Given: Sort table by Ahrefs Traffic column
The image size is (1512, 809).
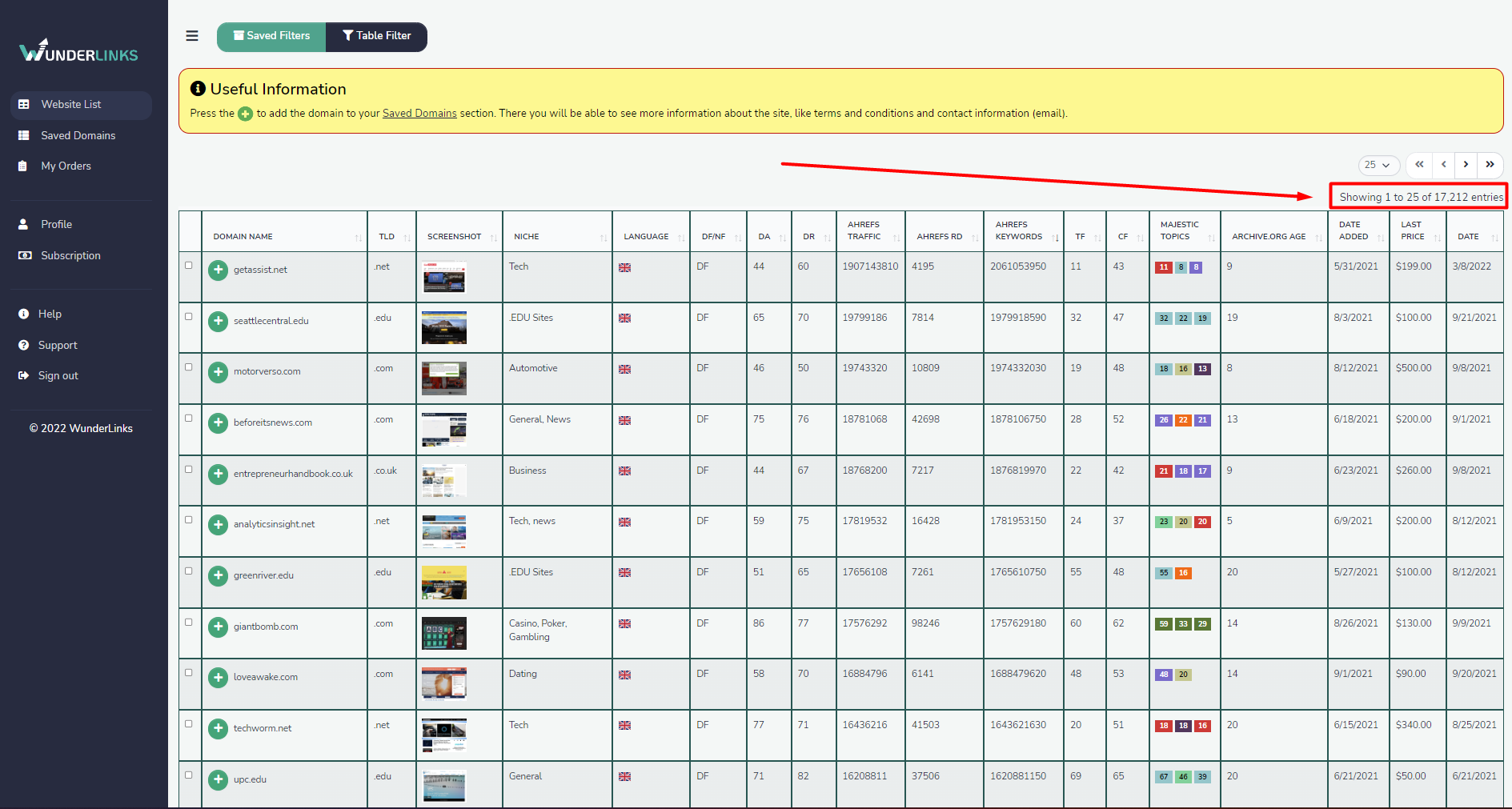Looking at the screenshot, I should (871, 231).
